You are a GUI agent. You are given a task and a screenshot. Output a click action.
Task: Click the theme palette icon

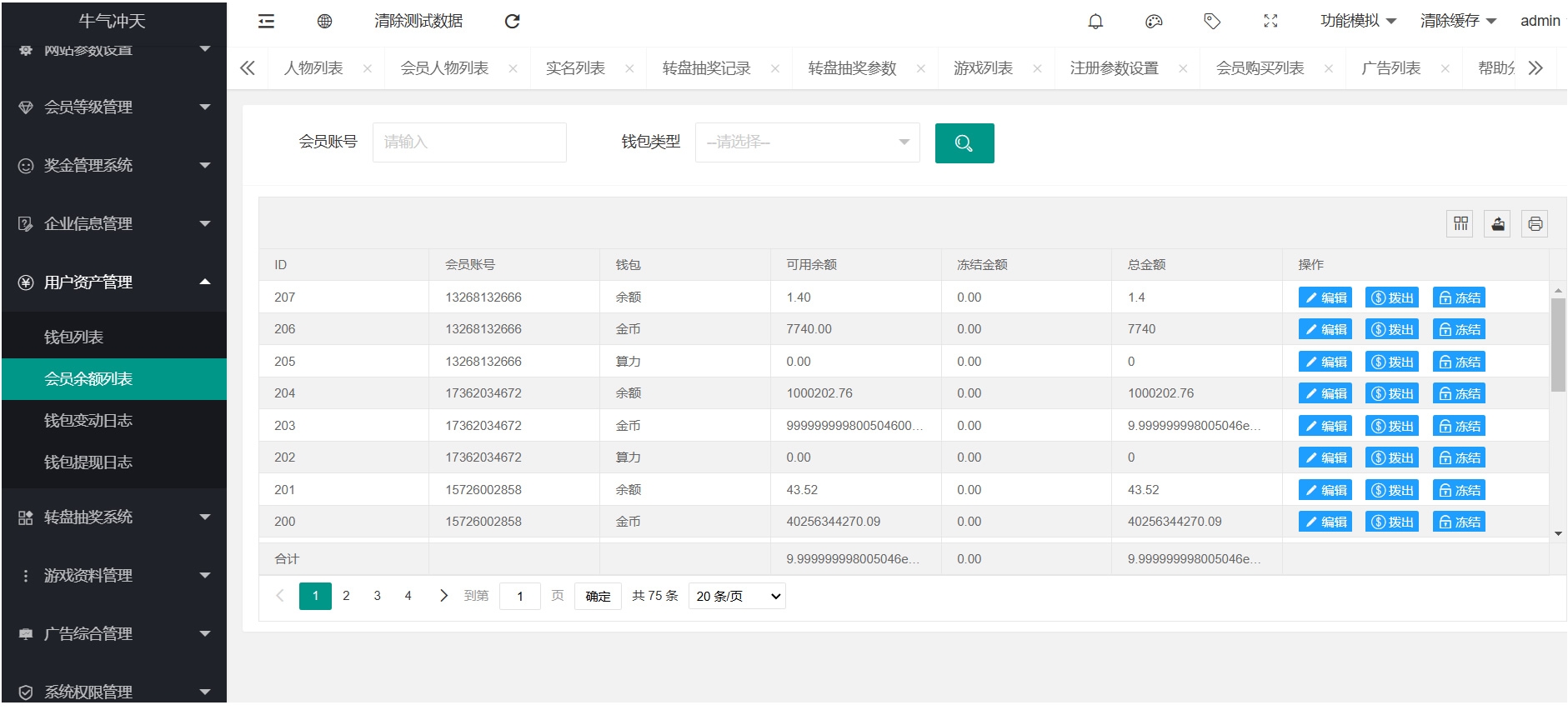point(1154,22)
